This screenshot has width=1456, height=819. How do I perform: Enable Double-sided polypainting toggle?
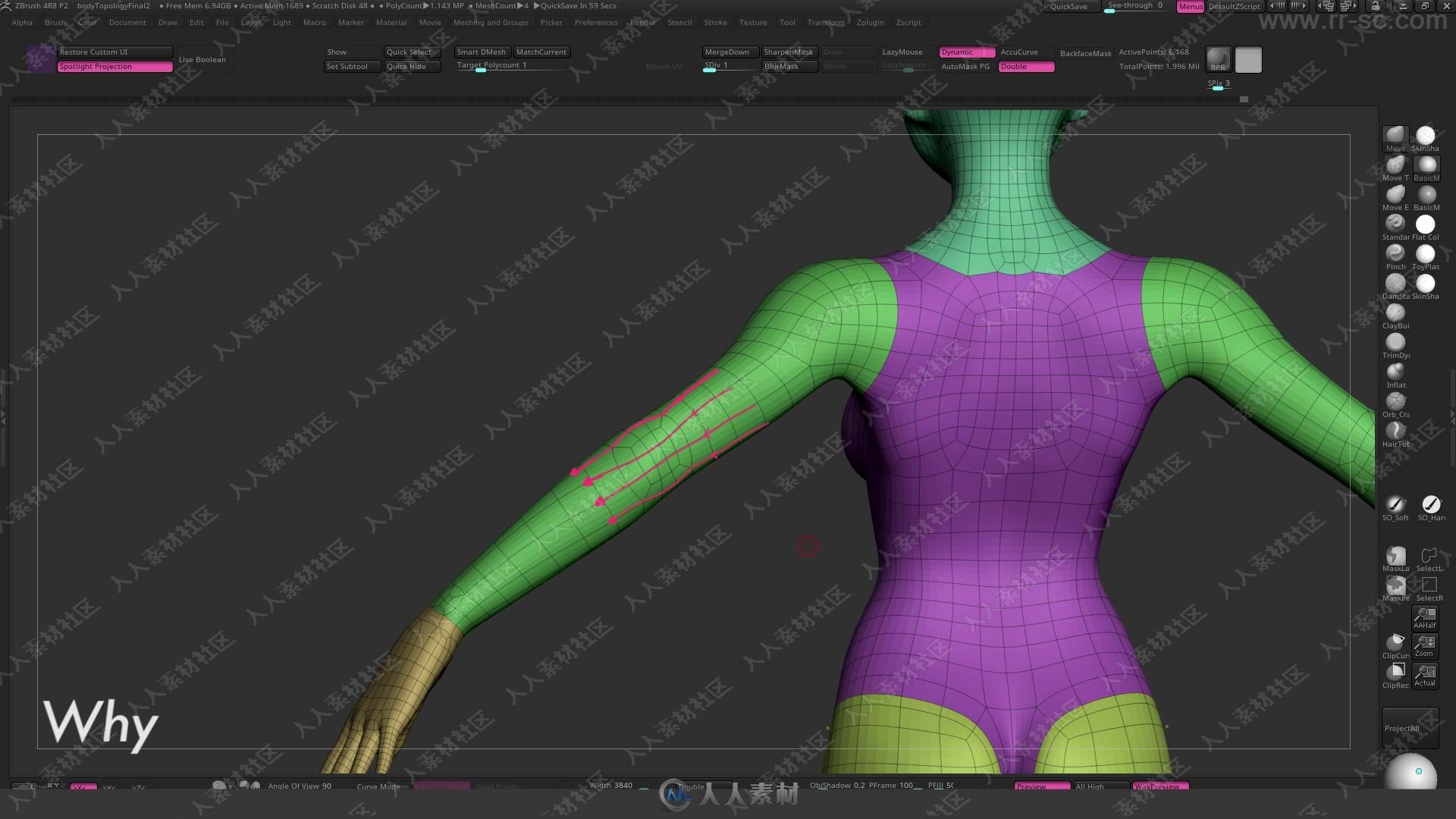click(x=1027, y=65)
